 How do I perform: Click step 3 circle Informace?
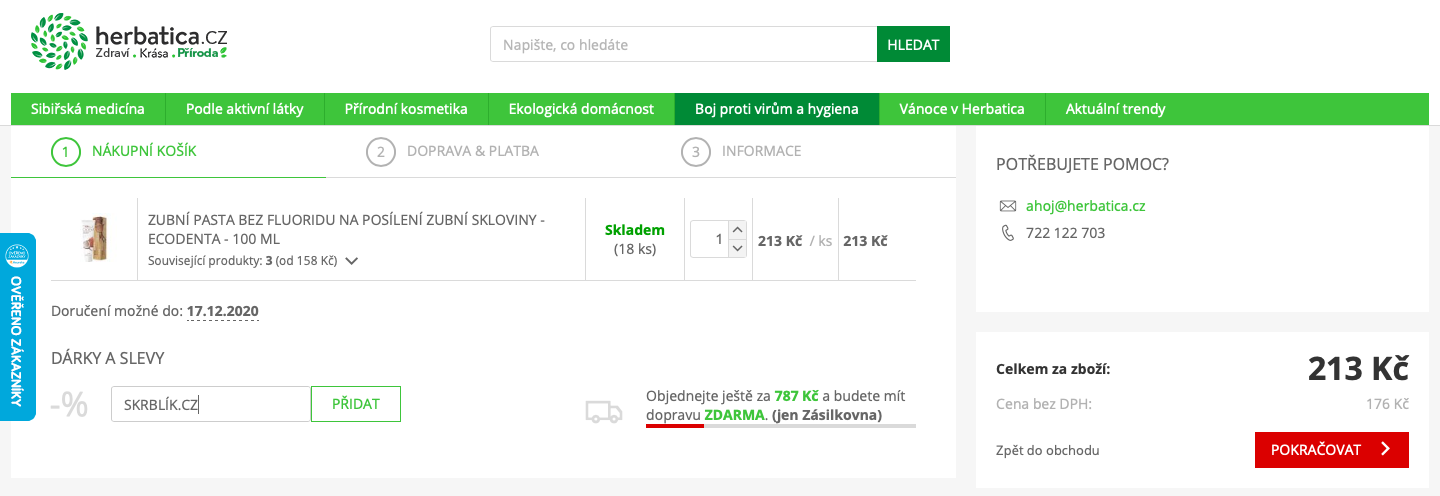tap(695, 152)
